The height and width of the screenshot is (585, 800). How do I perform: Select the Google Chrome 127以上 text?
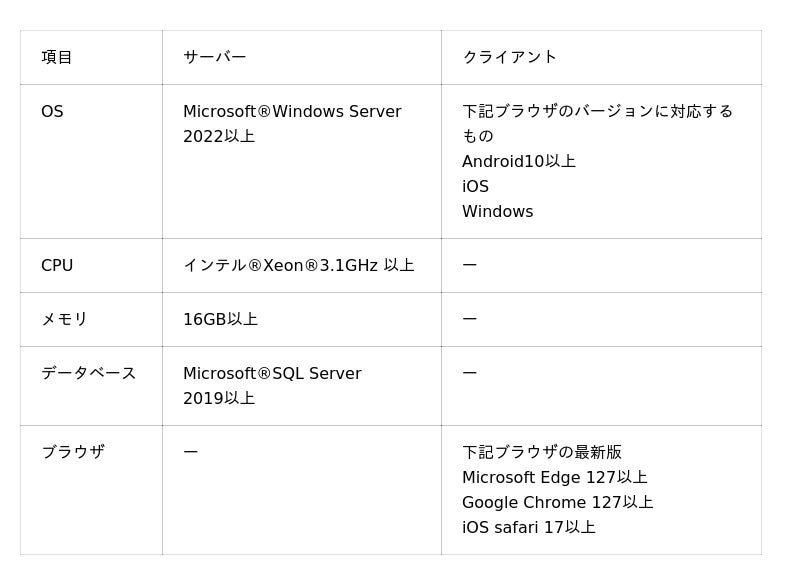click(x=557, y=503)
